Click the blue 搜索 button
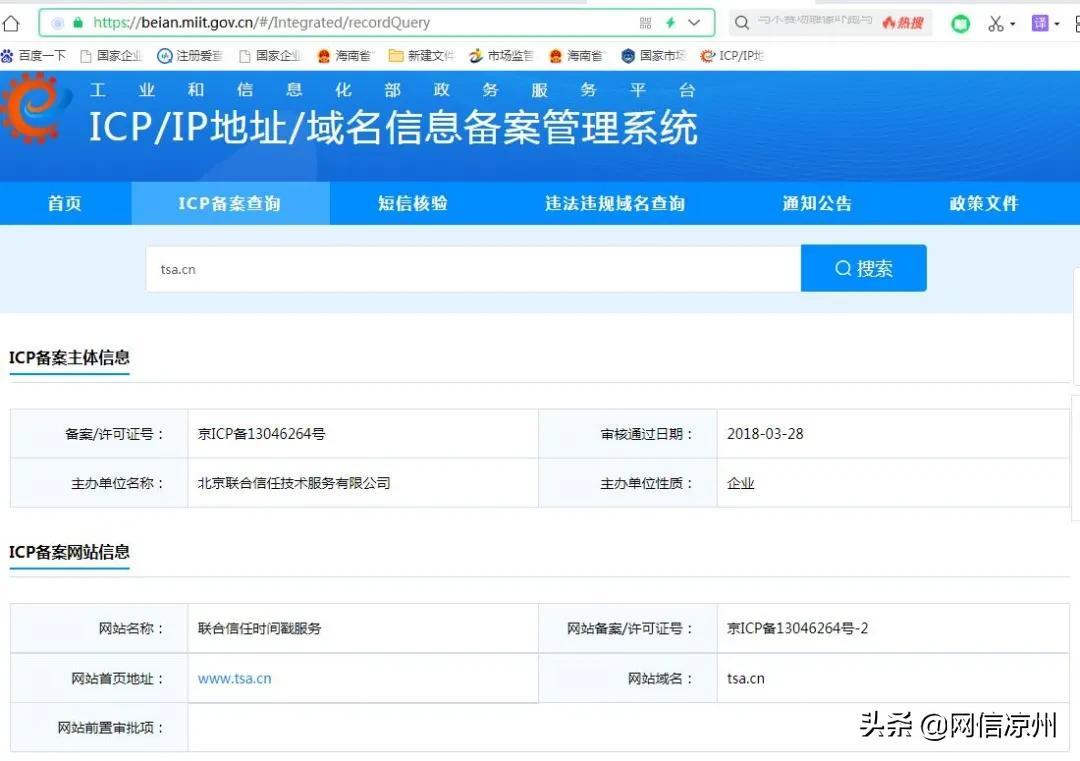This screenshot has height=761, width=1080. click(864, 269)
